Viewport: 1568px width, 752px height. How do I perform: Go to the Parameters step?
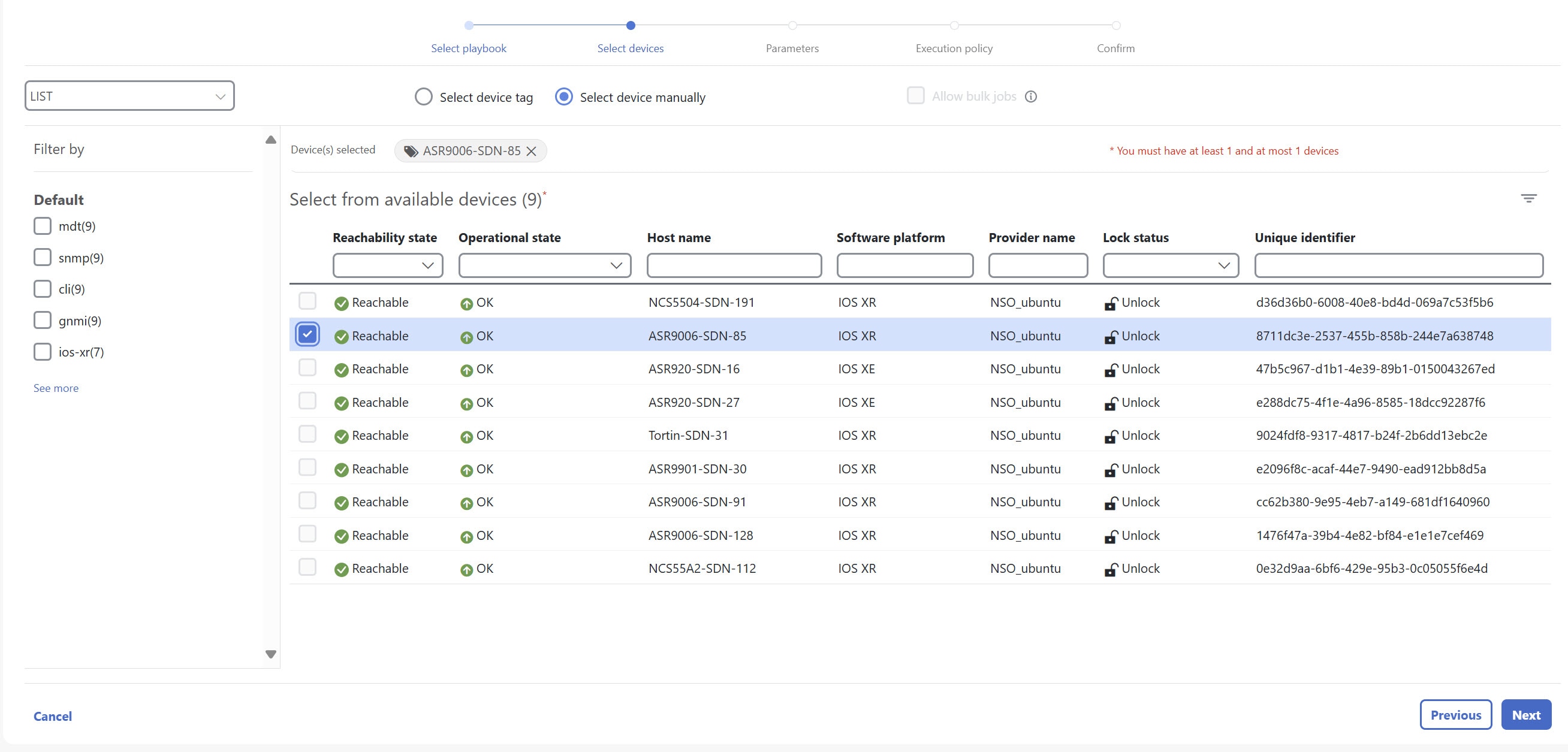pyautogui.click(x=792, y=48)
